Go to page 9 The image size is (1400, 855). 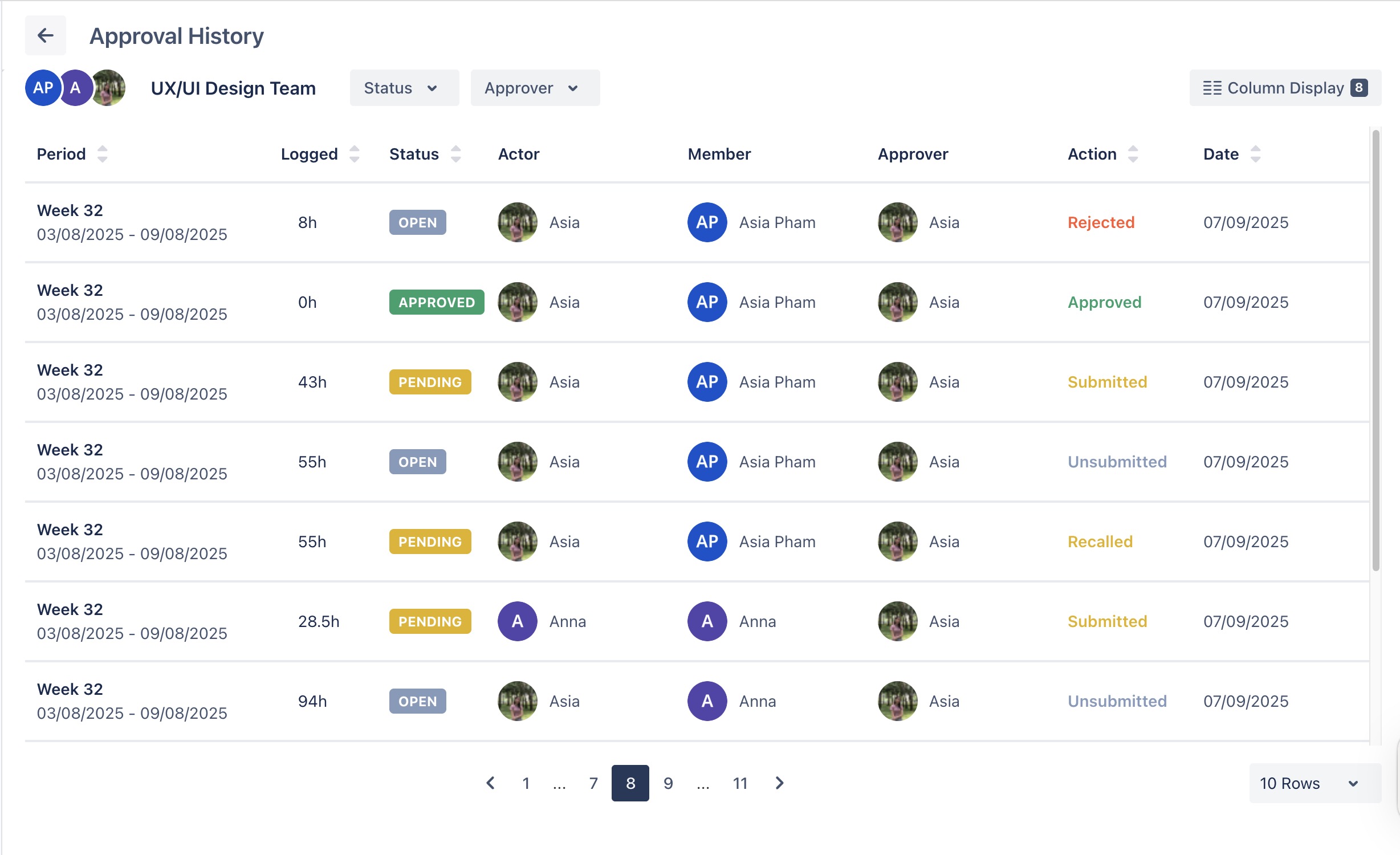pos(668,783)
